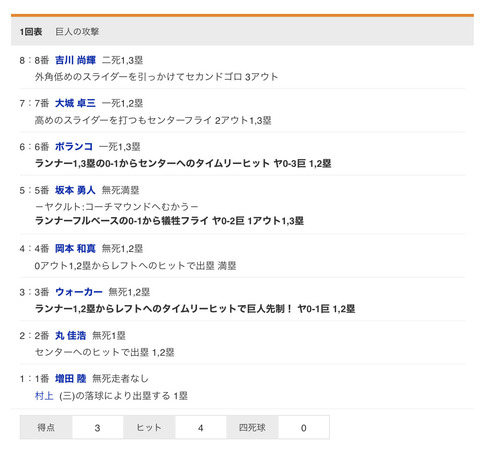This screenshot has height=459, width=480.
Task: Click the 得点 label cell
Action: tap(46, 427)
